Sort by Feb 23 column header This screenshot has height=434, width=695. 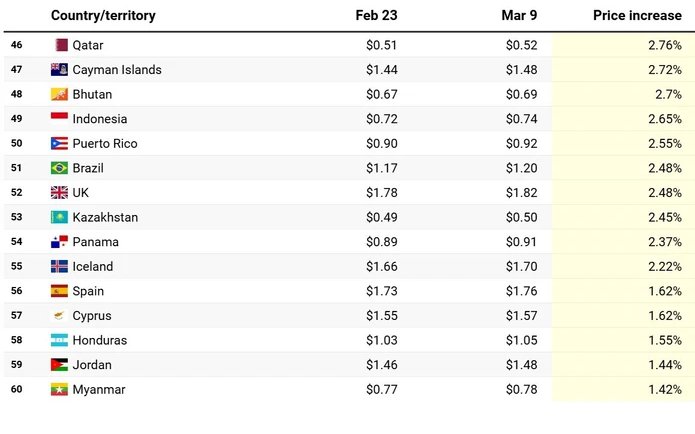coord(376,16)
